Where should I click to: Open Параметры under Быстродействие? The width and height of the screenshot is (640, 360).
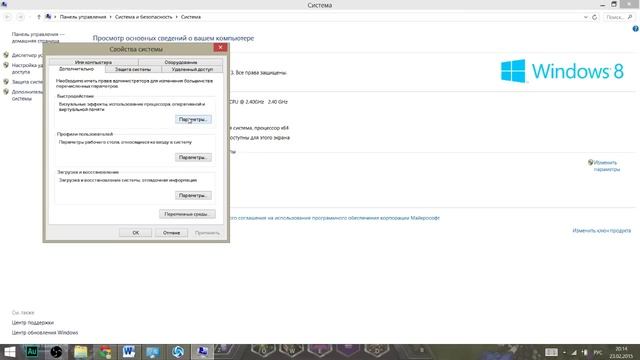click(193, 120)
